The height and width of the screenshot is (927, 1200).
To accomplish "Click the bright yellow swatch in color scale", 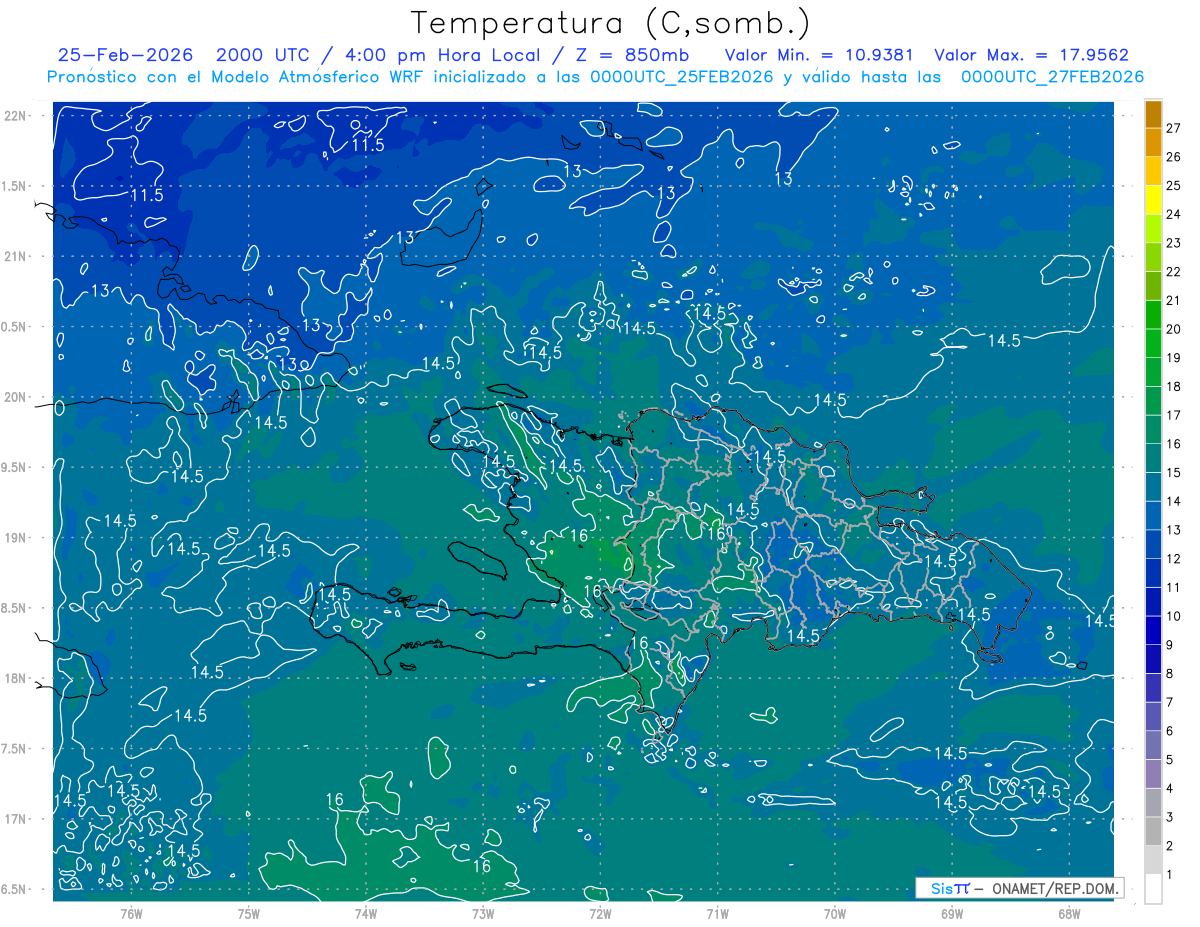I will 1153,199.
